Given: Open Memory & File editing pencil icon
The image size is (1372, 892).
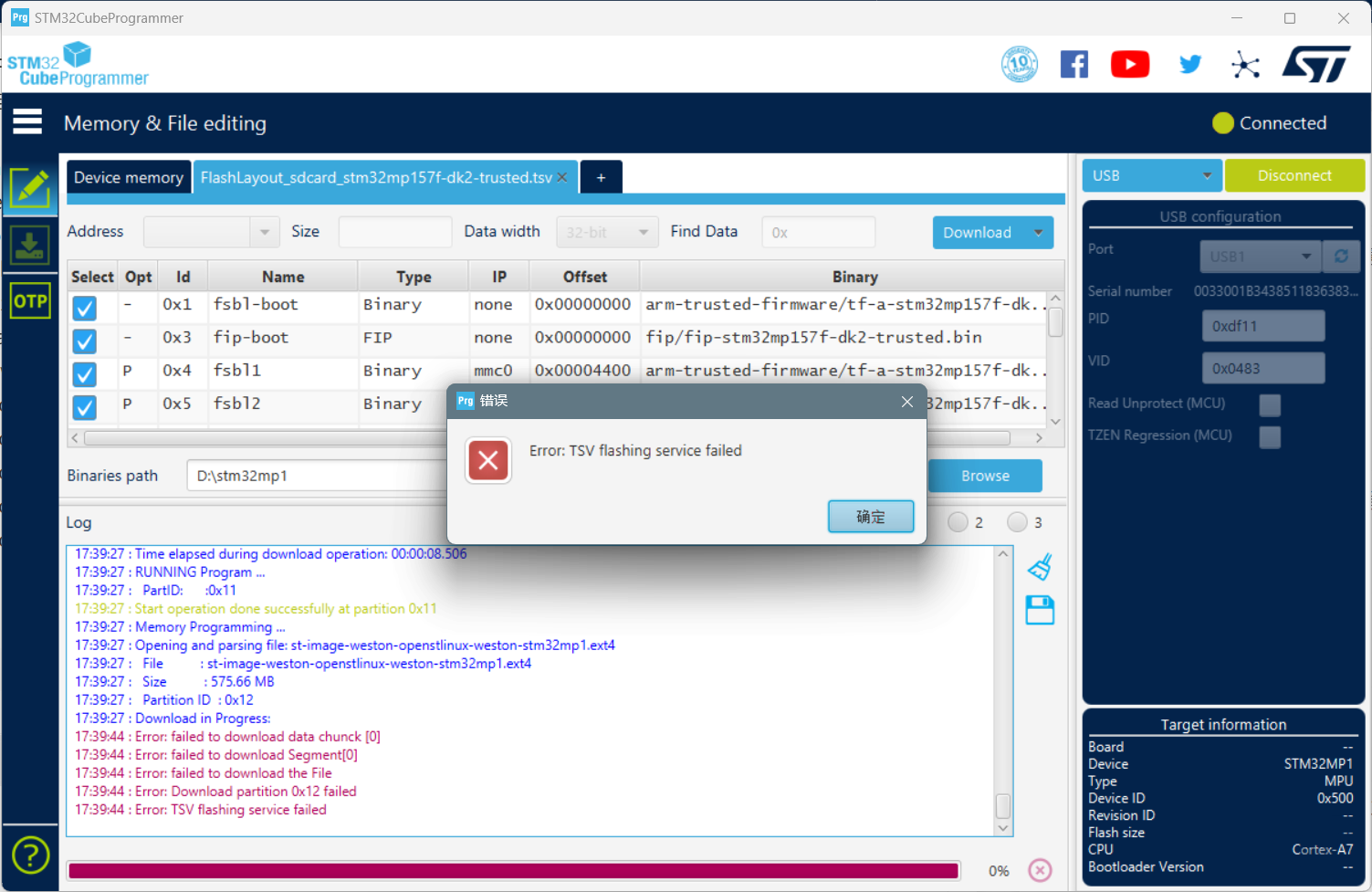Looking at the screenshot, I should pyautogui.click(x=30, y=188).
